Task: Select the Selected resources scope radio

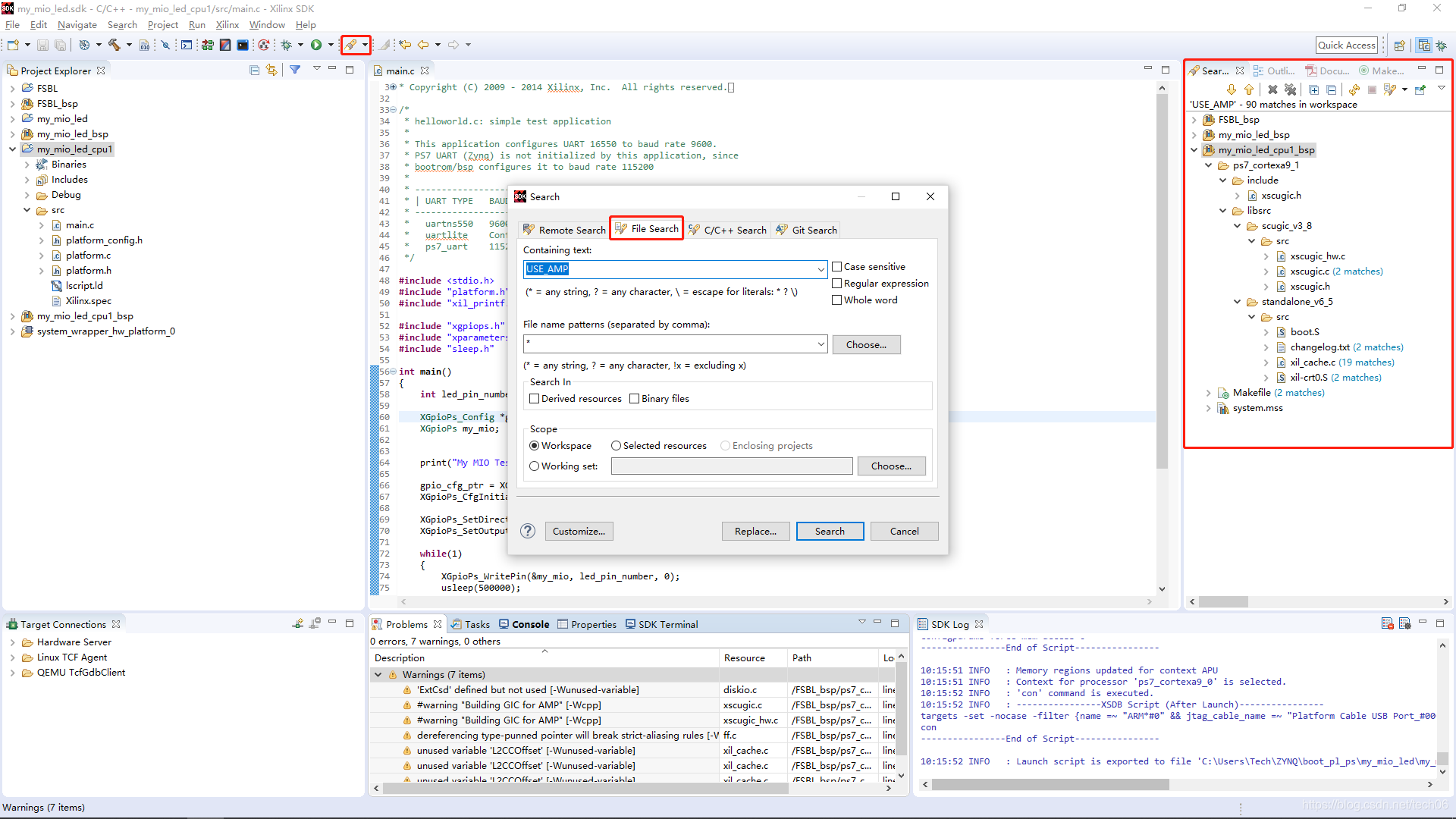Action: click(x=616, y=446)
